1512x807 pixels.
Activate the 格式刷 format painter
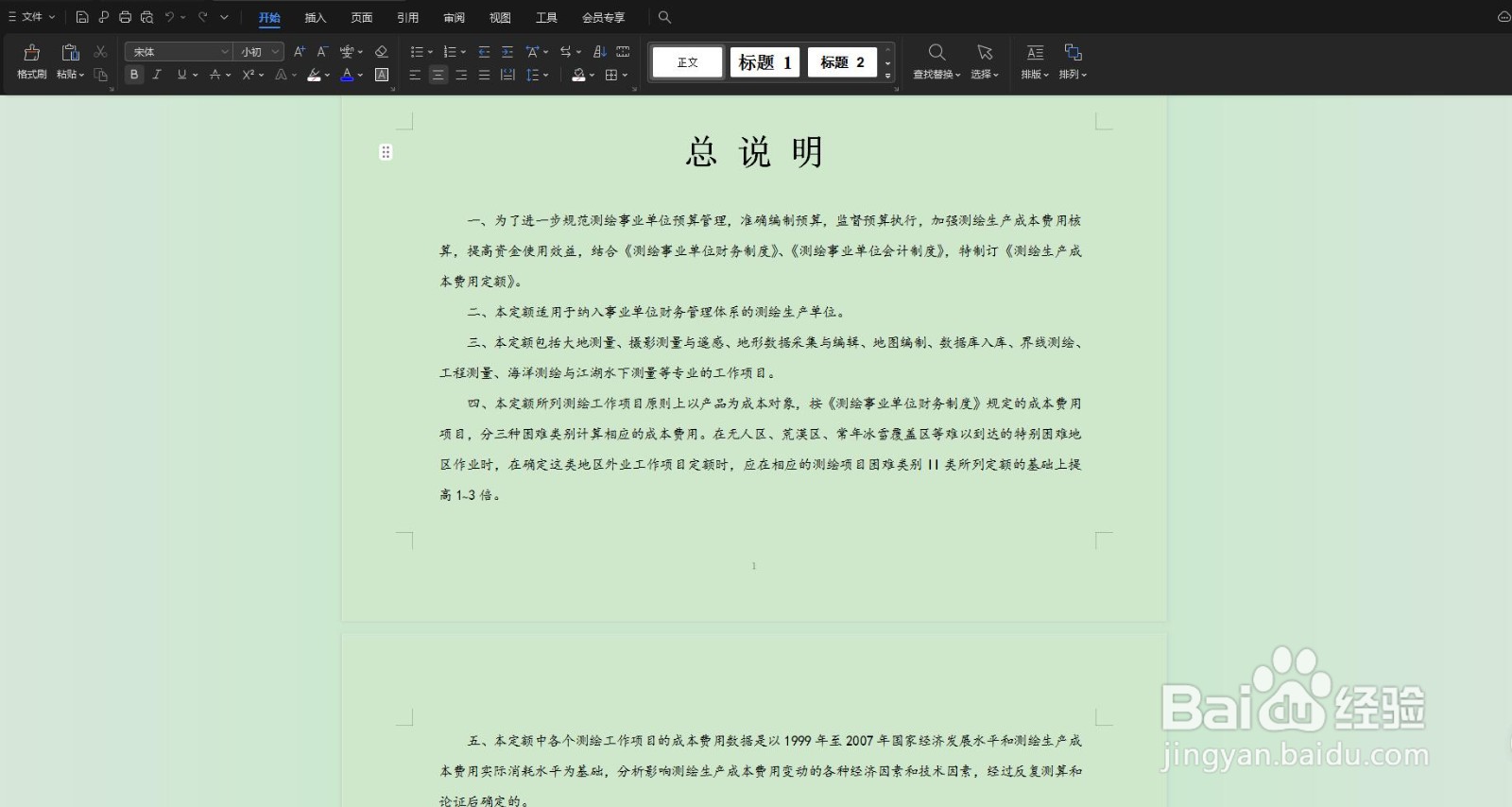[32, 61]
